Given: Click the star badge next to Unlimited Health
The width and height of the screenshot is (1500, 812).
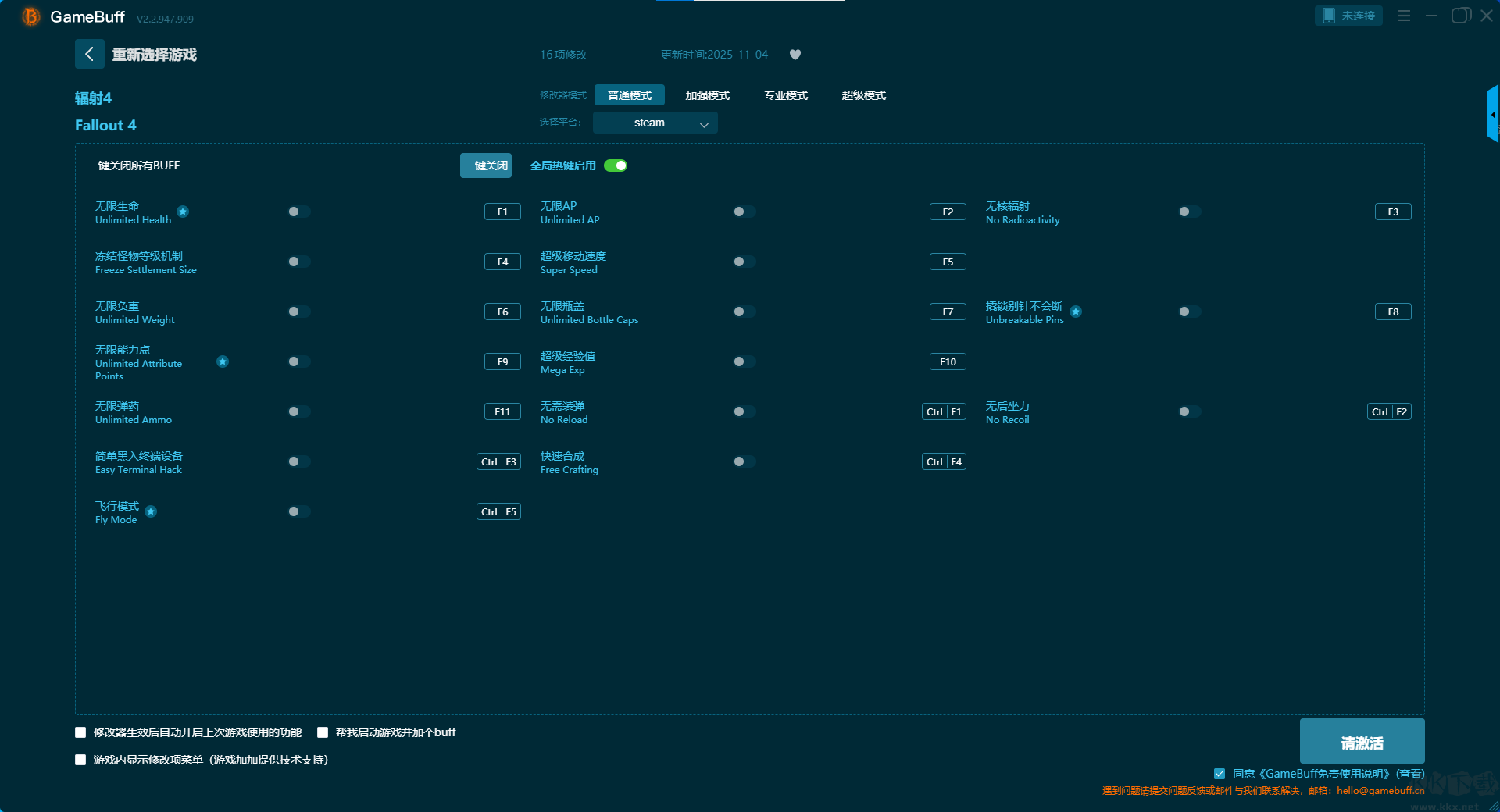Looking at the screenshot, I should (x=183, y=212).
